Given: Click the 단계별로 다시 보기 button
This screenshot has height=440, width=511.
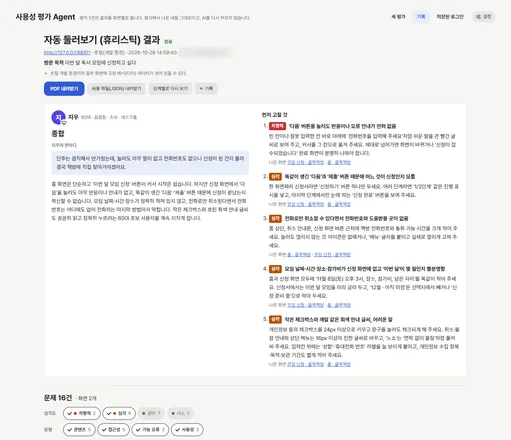Looking at the screenshot, I should click(x=170, y=89).
